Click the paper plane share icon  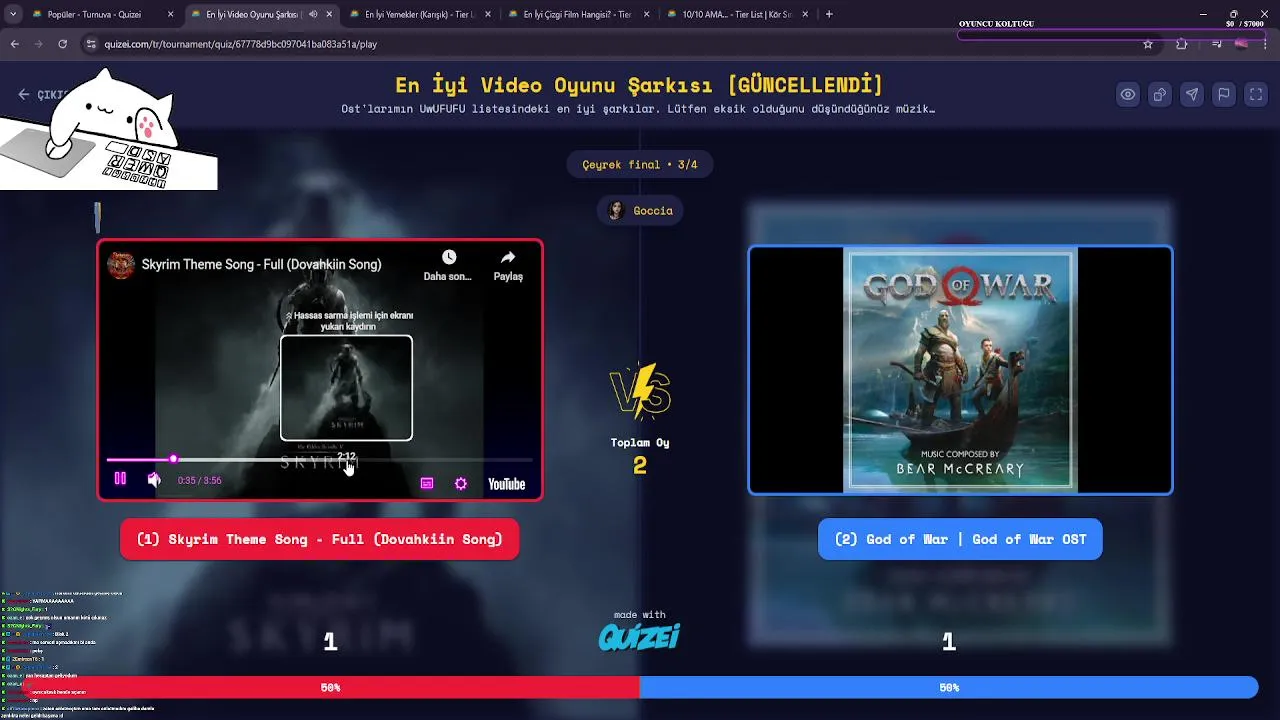1192,95
